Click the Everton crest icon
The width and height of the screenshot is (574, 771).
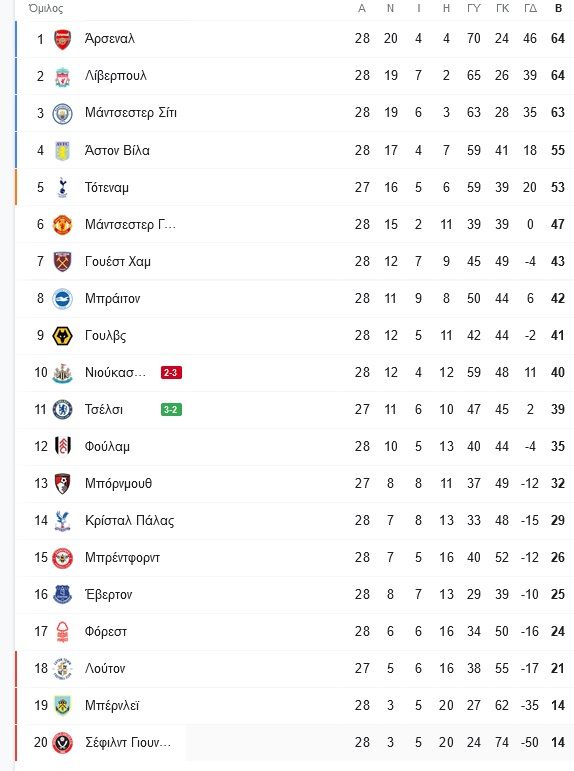62,594
